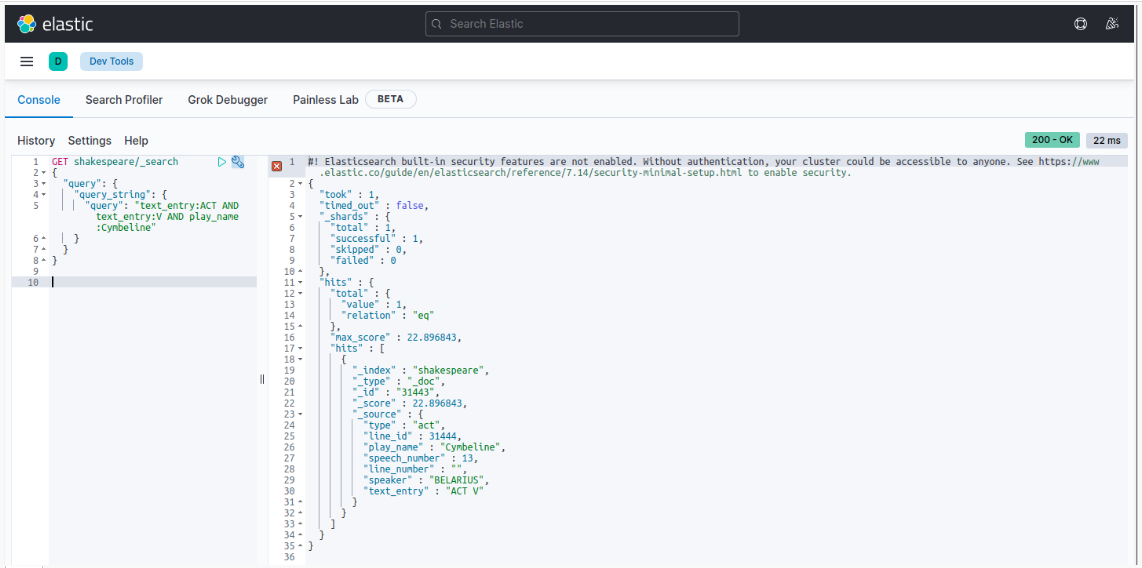Click the BETA badge
Viewport: 1142px width, 568px height.
click(x=390, y=100)
